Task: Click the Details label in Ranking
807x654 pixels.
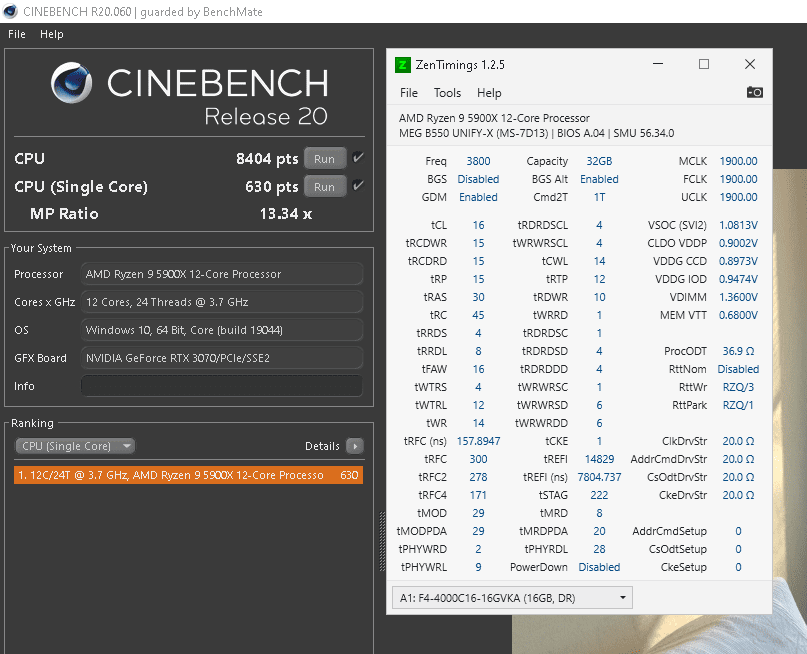Action: pos(322,446)
